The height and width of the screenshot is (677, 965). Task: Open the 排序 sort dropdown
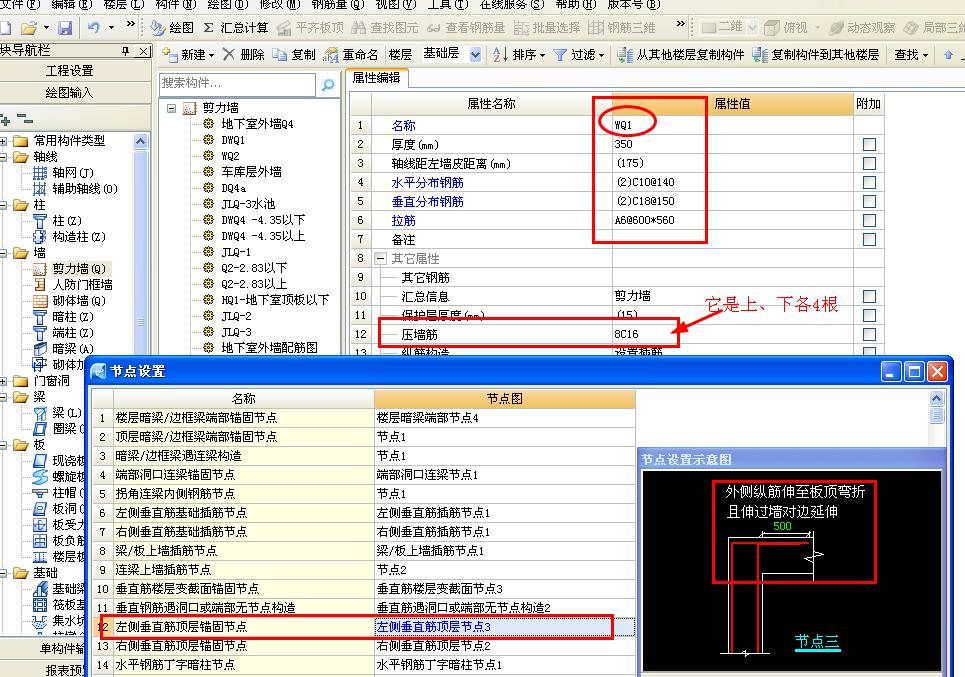click(x=519, y=55)
